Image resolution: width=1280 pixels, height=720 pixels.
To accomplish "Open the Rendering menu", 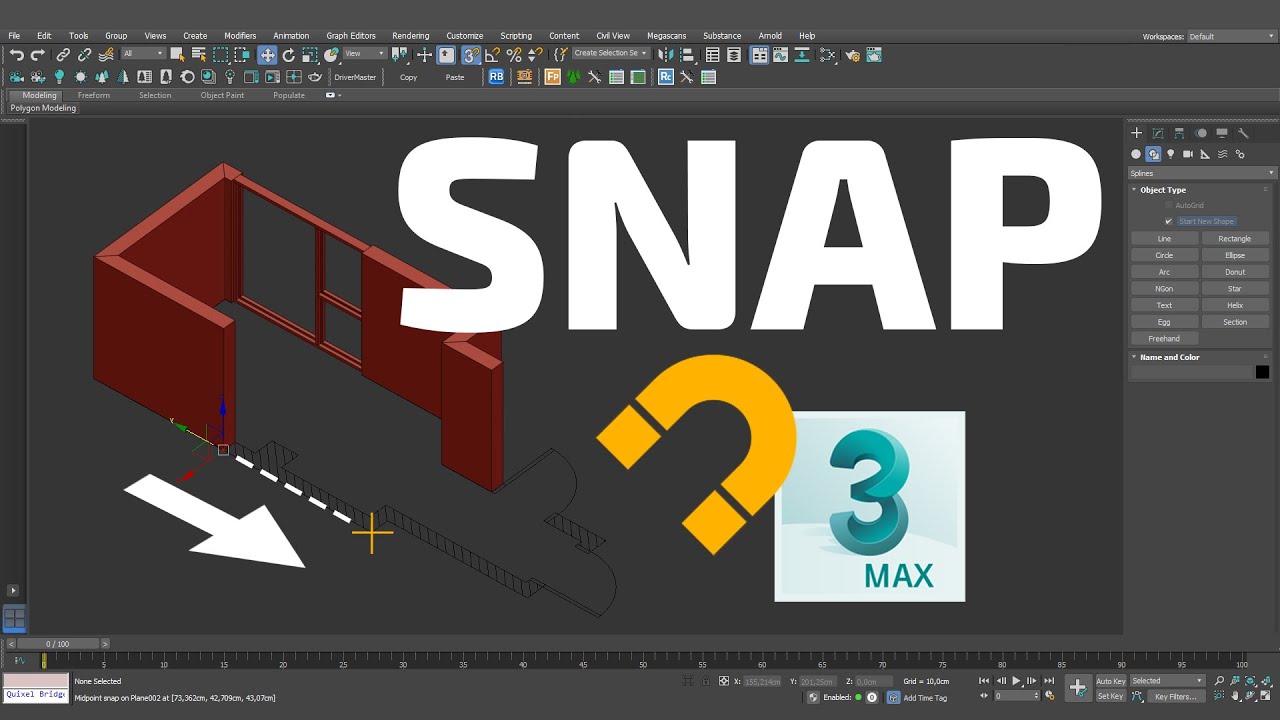I will pos(411,36).
